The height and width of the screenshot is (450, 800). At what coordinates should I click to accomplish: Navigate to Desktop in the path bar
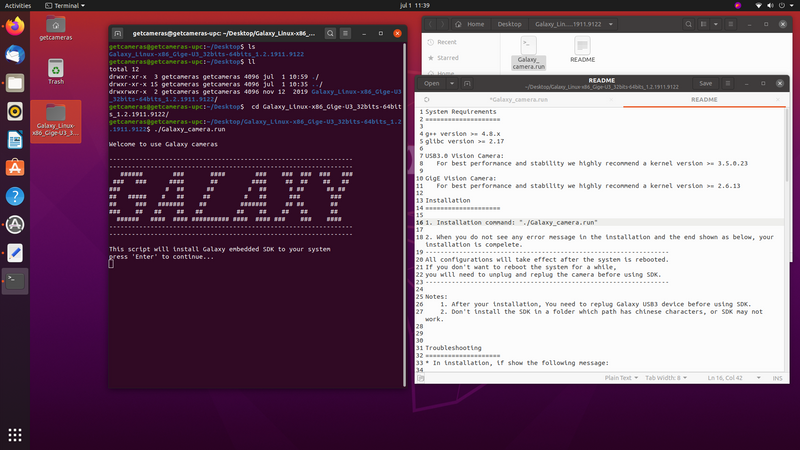[x=510, y=24]
